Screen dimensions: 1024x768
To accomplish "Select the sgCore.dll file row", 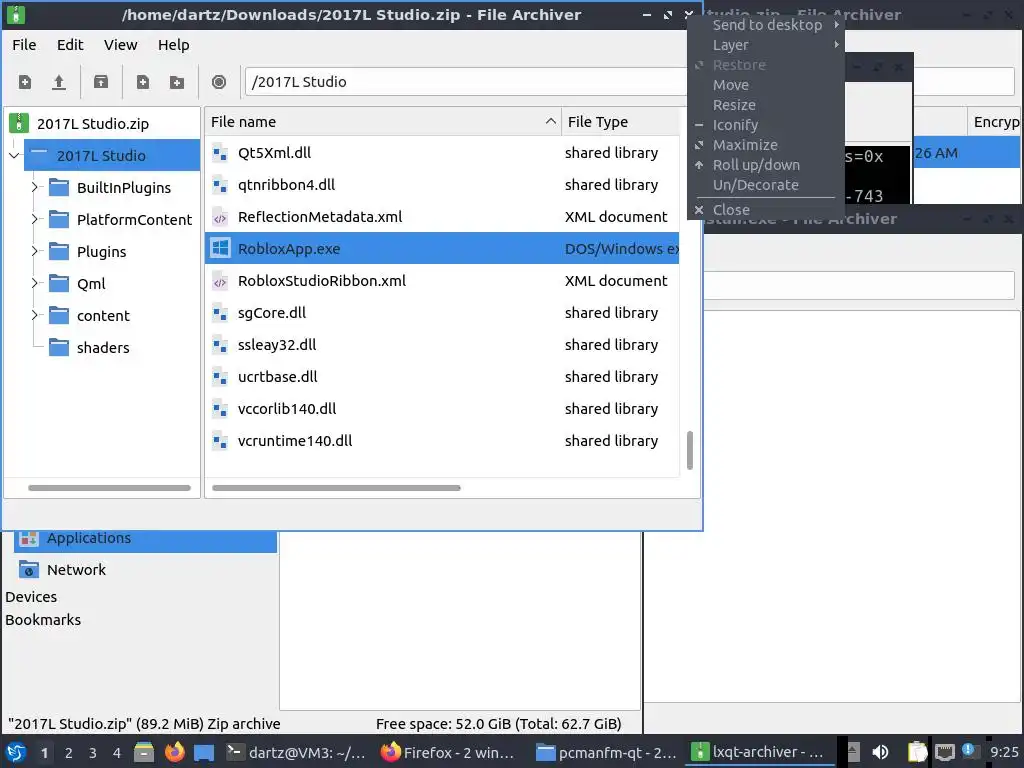I will 442,313.
